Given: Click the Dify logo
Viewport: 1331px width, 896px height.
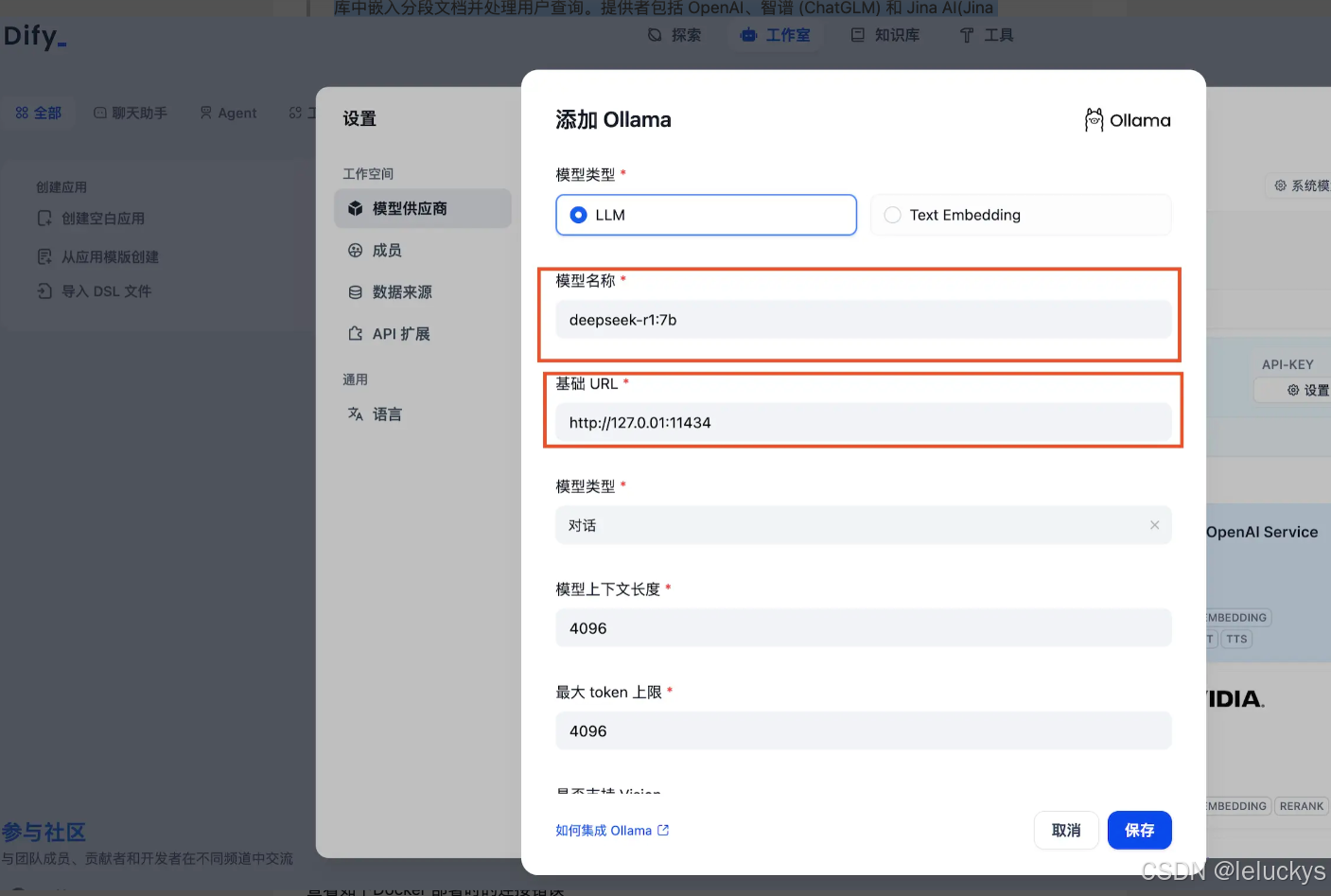Looking at the screenshot, I should click(x=35, y=36).
